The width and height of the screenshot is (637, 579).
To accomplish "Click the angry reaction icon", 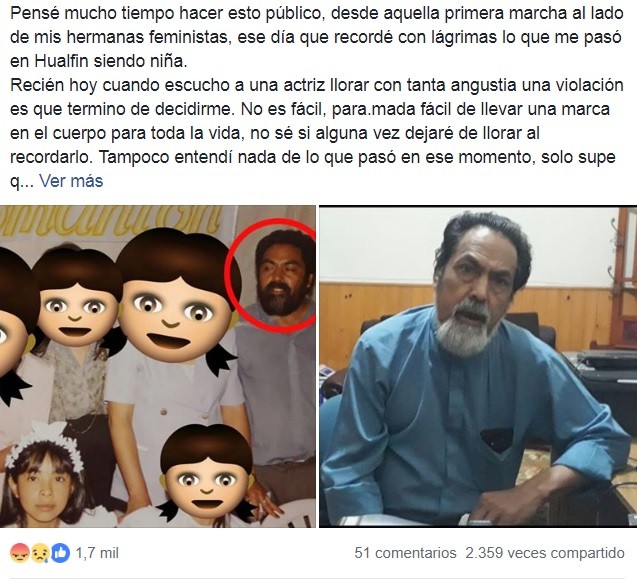I will [19, 553].
